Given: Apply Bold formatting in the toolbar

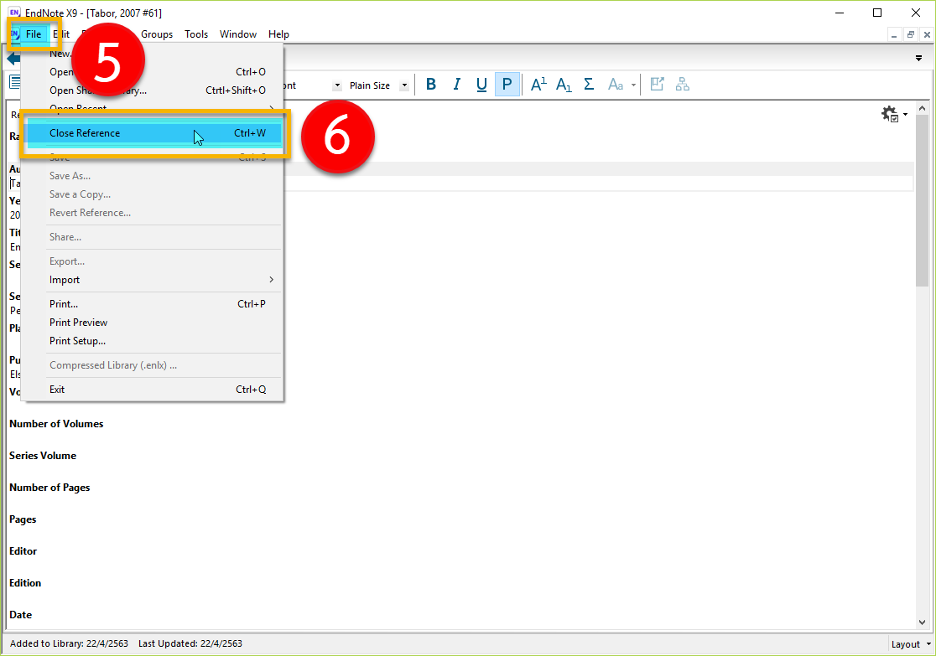Looking at the screenshot, I should coord(431,85).
